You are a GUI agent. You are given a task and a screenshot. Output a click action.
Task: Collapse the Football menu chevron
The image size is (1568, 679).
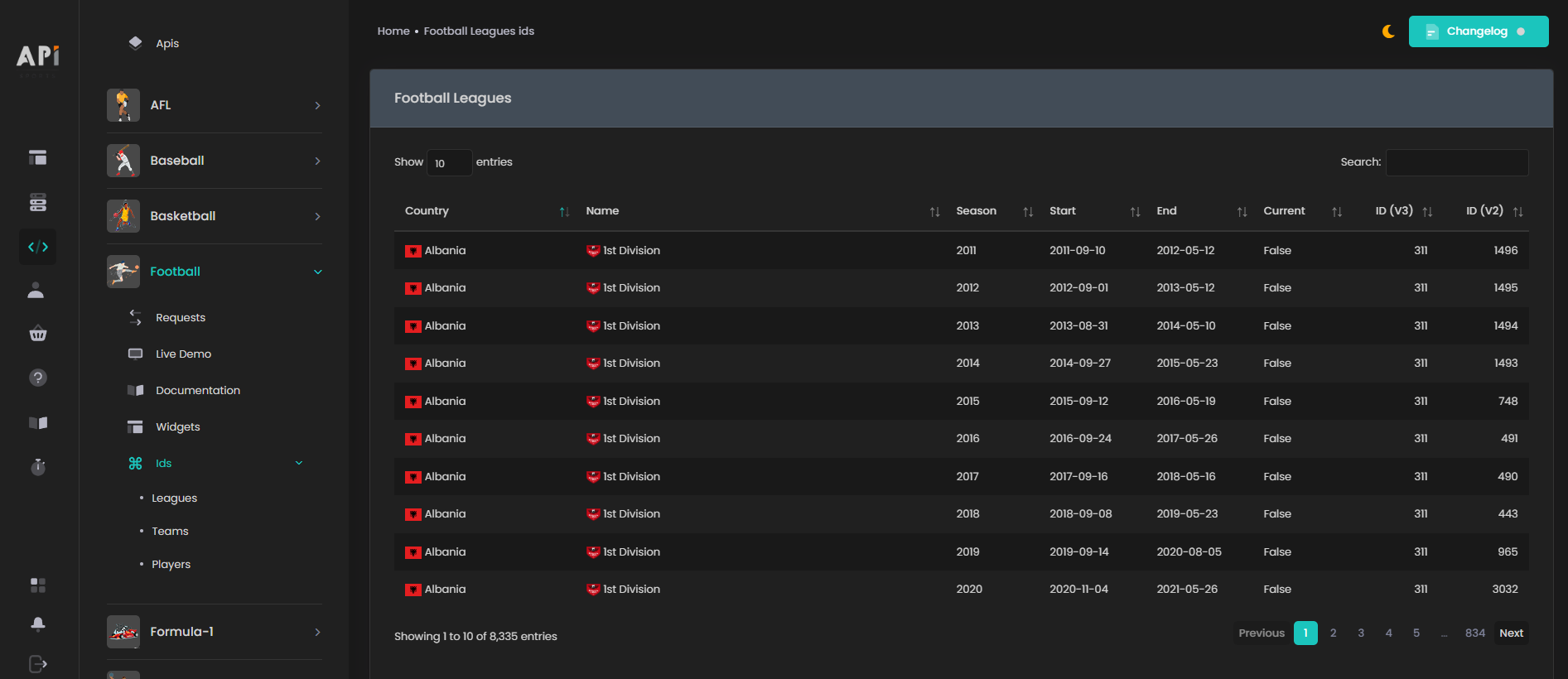coord(318,272)
